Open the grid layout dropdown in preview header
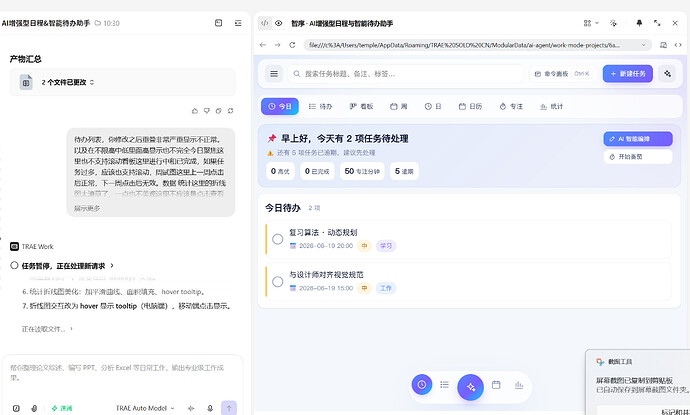Viewport: 690px width, 415px height. [x=591, y=23]
